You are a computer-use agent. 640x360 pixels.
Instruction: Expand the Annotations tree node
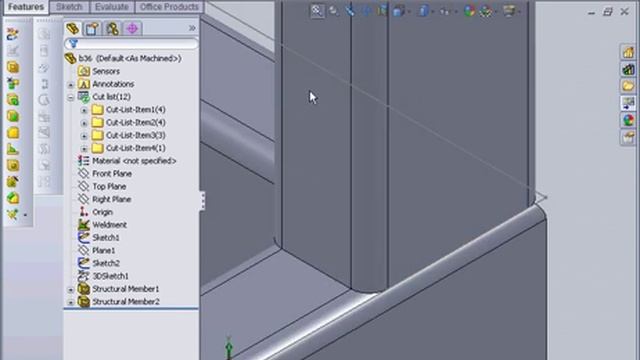[x=71, y=85]
